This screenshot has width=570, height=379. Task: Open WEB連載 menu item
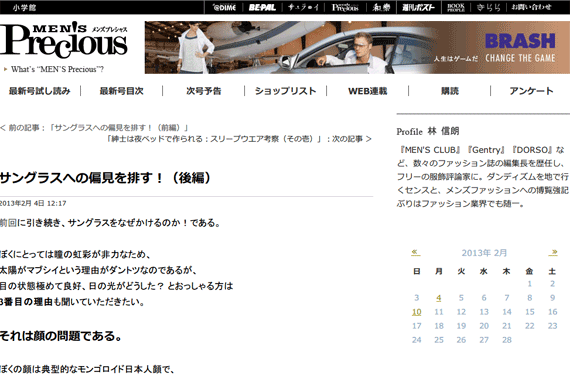[368, 91]
